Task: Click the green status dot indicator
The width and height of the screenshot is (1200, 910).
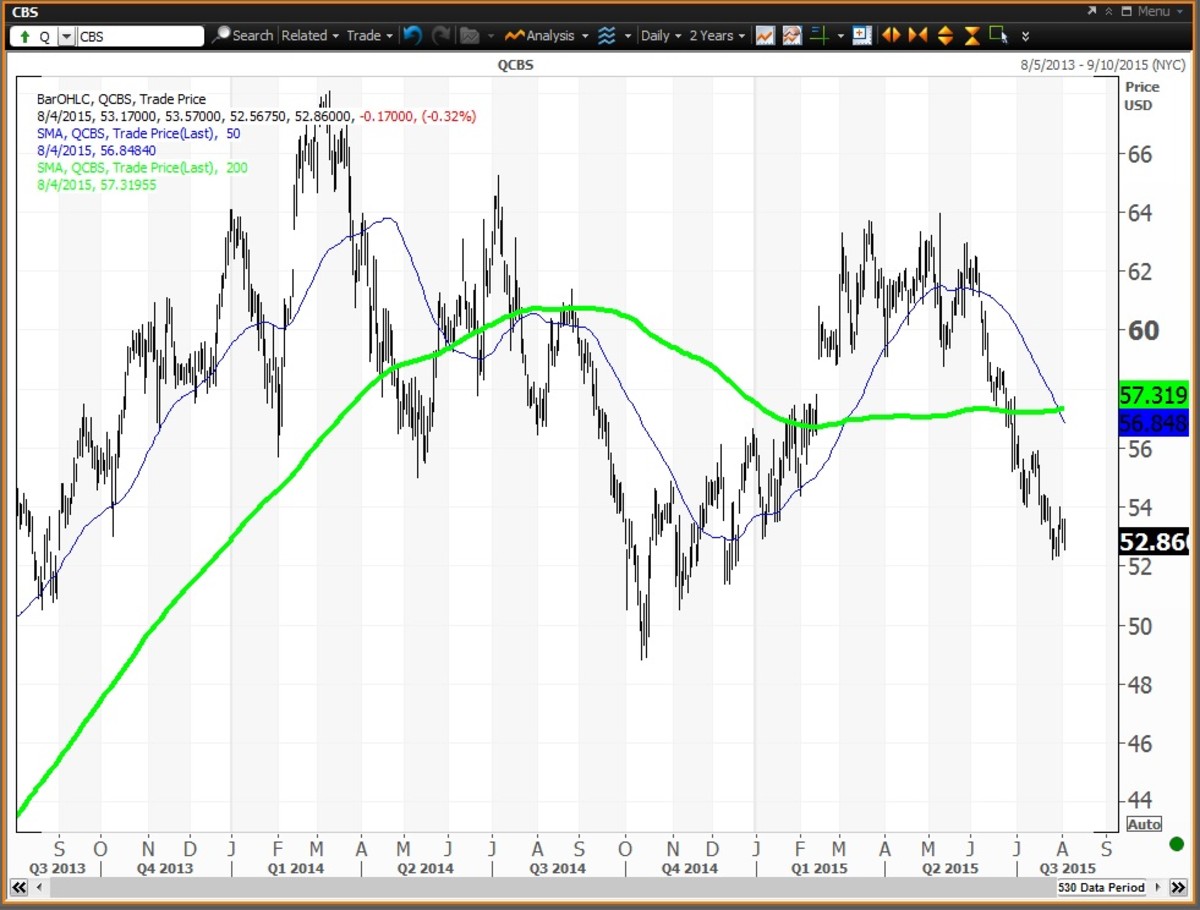Action: [x=1176, y=844]
